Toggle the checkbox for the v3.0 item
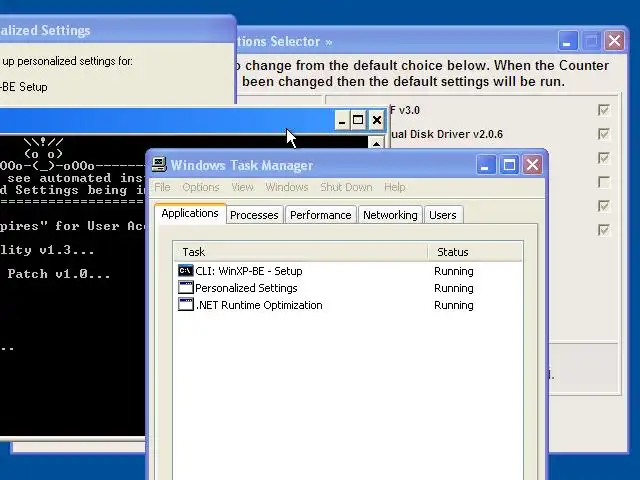 click(604, 110)
